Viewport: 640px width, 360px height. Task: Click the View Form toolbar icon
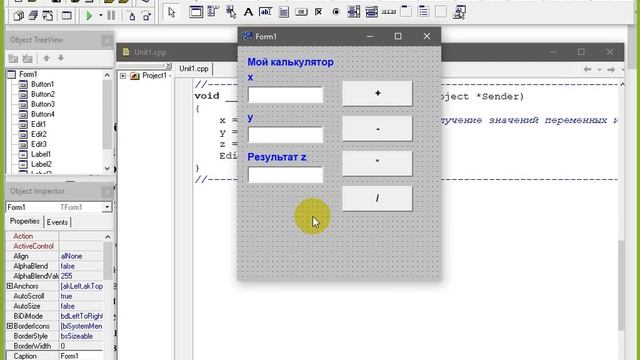click(x=33, y=16)
